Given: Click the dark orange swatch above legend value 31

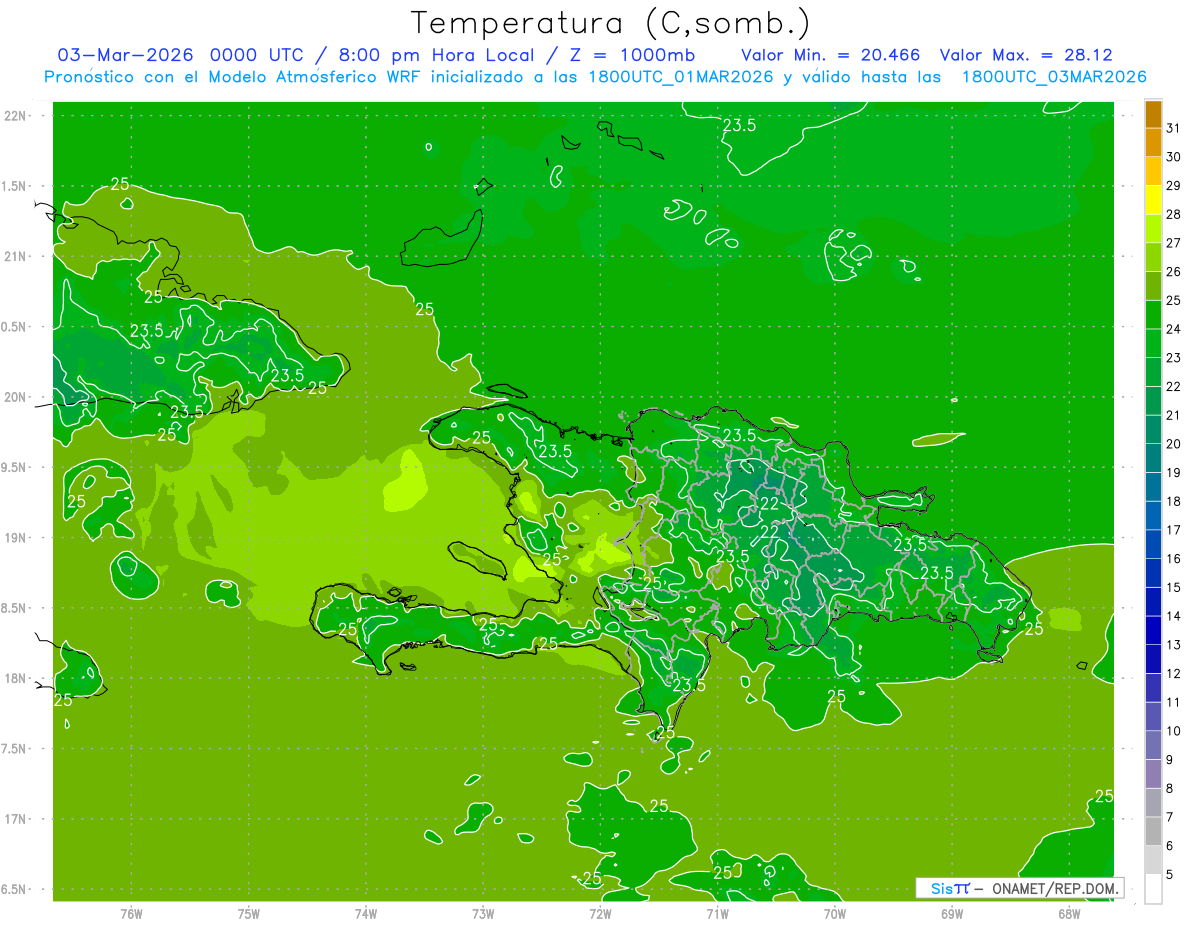Looking at the screenshot, I should click(x=1153, y=114).
